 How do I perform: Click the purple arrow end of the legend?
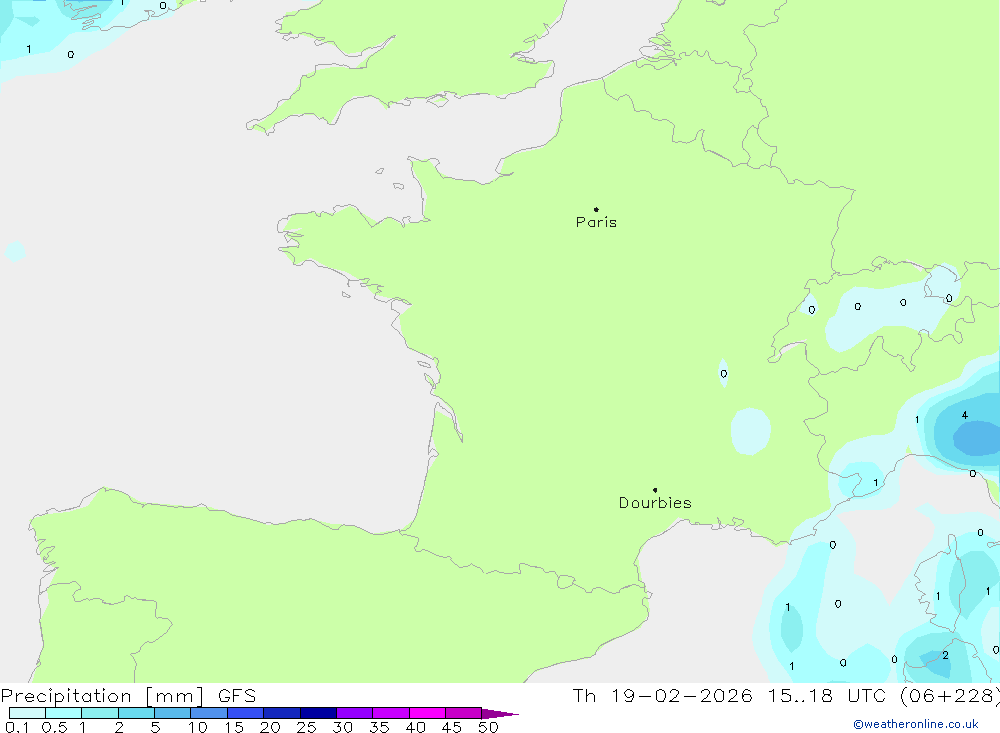pos(499,714)
